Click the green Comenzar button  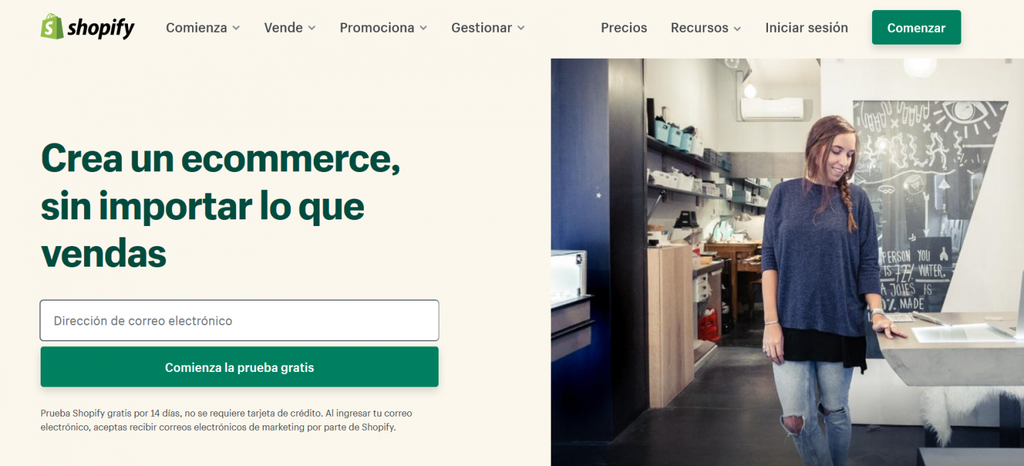click(916, 27)
